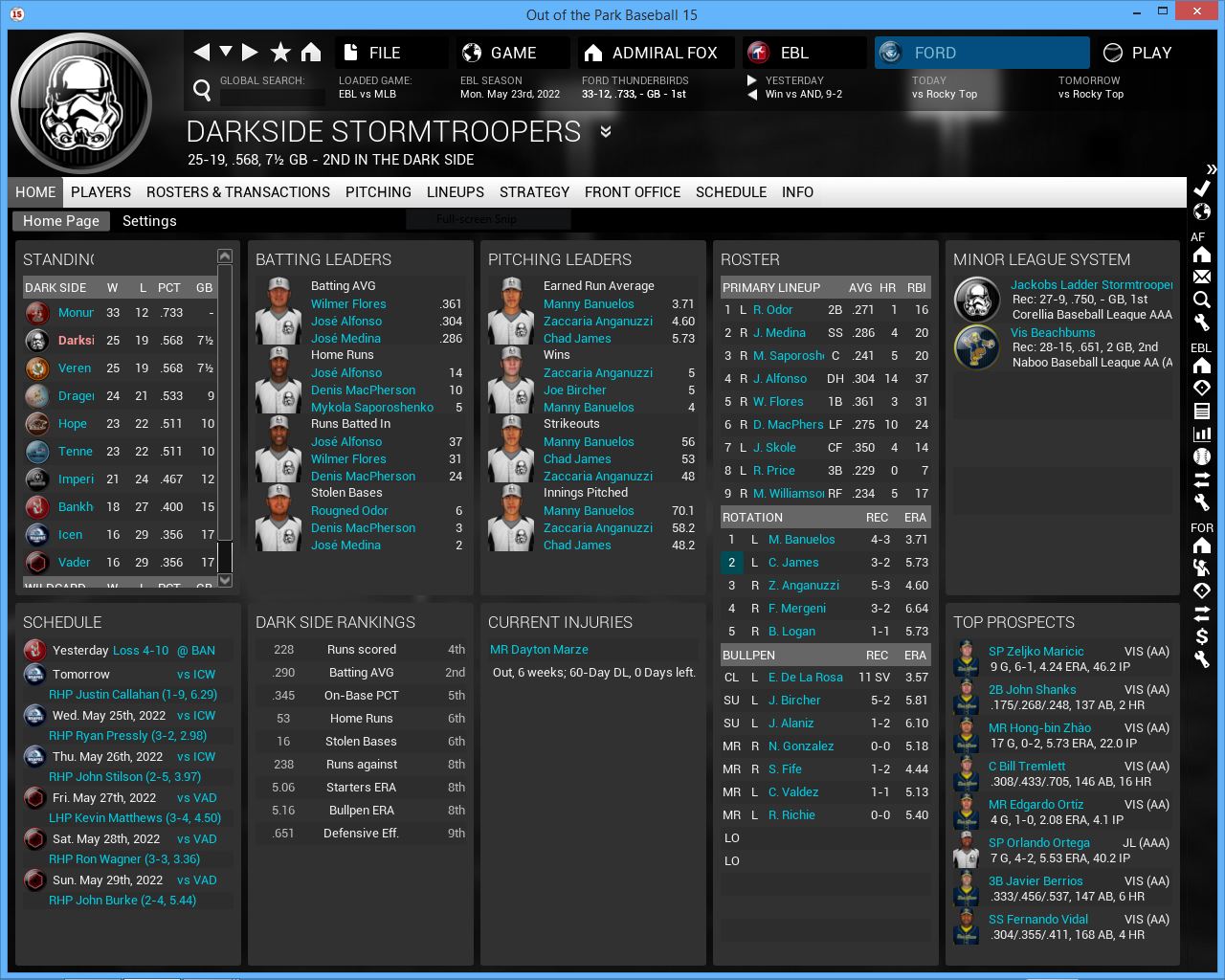Viewport: 1225px width, 980px height.
Task: Open closer E. De La Rosa link
Action: (x=806, y=678)
